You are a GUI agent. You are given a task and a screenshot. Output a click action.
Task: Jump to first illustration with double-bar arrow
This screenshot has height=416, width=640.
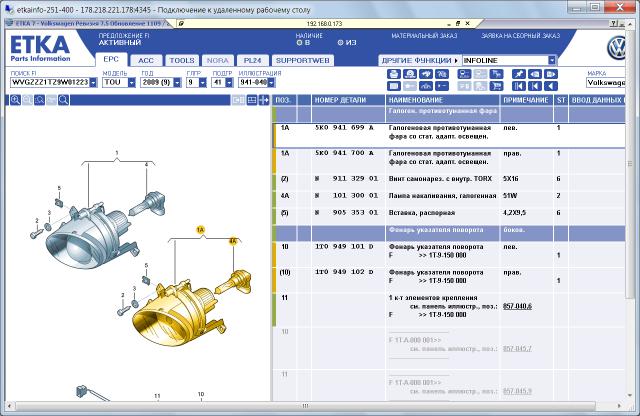pos(518,86)
